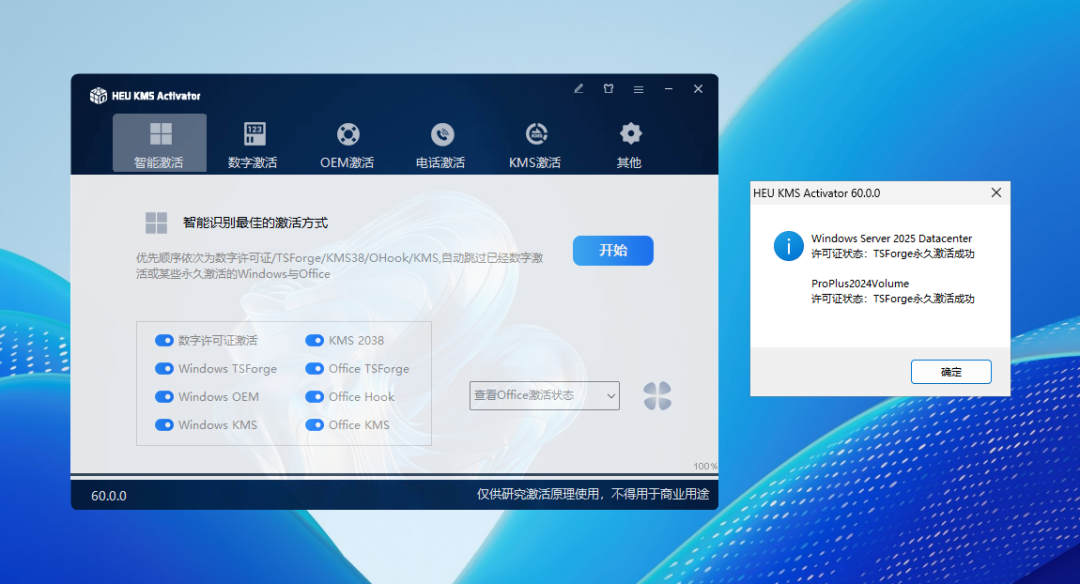Click the theme skin icon in title bar
Viewport: 1080px width, 584px height.
click(608, 89)
